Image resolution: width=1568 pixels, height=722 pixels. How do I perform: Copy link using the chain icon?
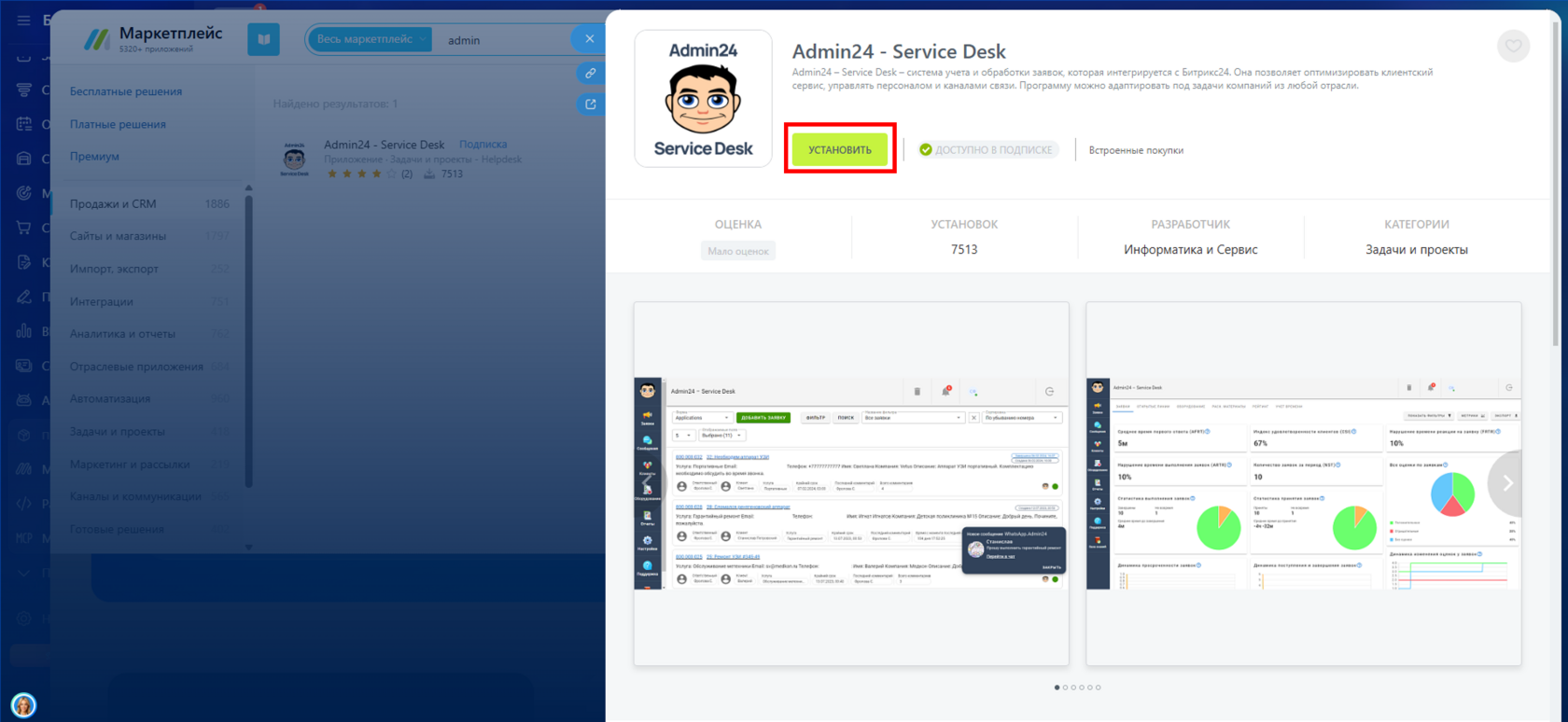[590, 73]
